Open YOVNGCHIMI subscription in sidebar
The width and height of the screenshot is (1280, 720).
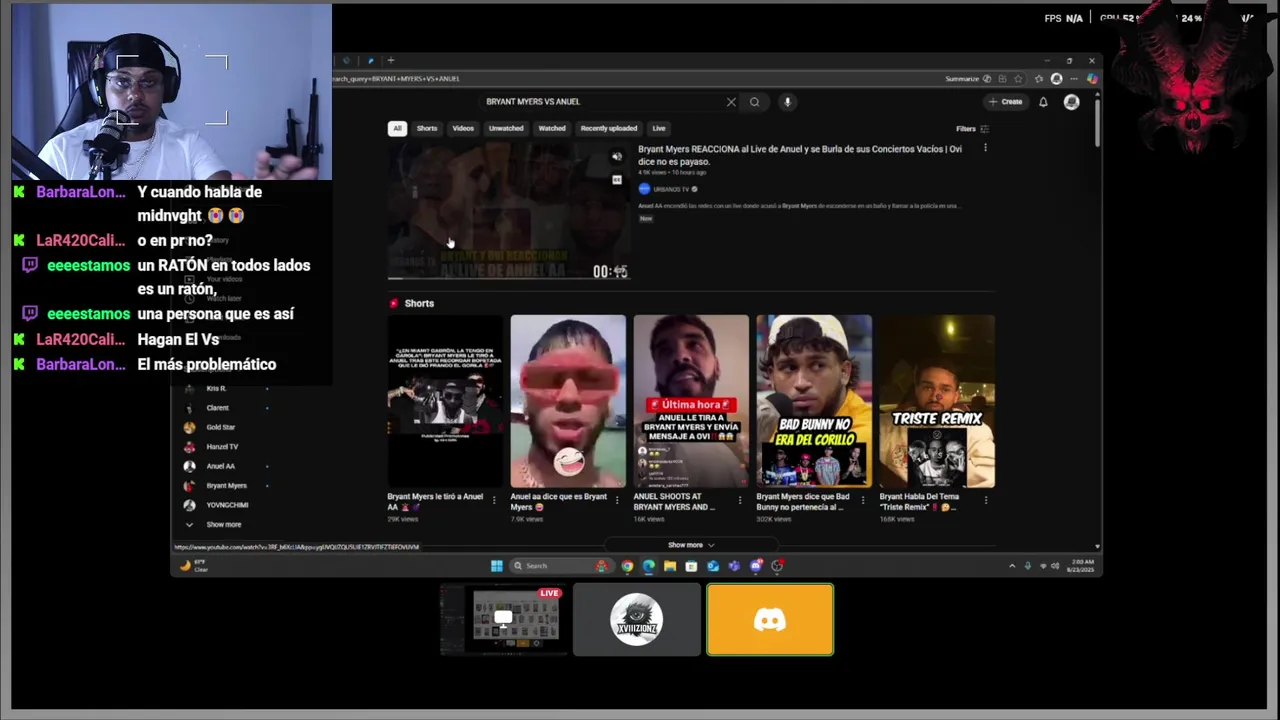click(226, 505)
